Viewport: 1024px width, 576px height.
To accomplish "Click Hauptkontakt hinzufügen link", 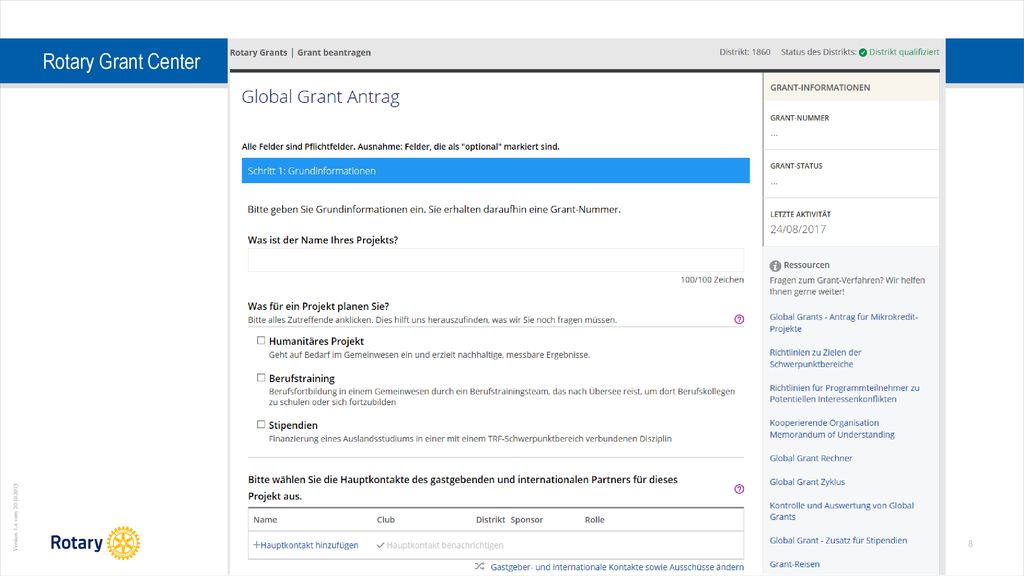I will point(306,545).
